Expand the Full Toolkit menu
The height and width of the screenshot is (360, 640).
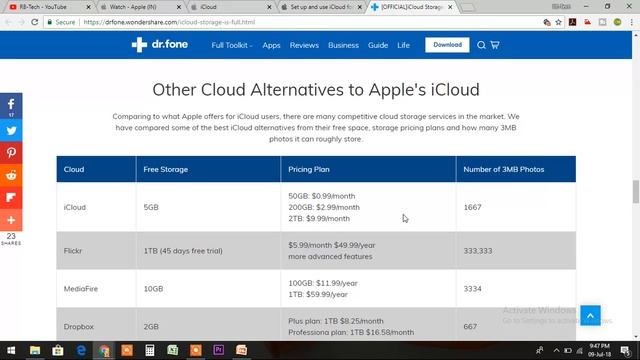(x=231, y=45)
